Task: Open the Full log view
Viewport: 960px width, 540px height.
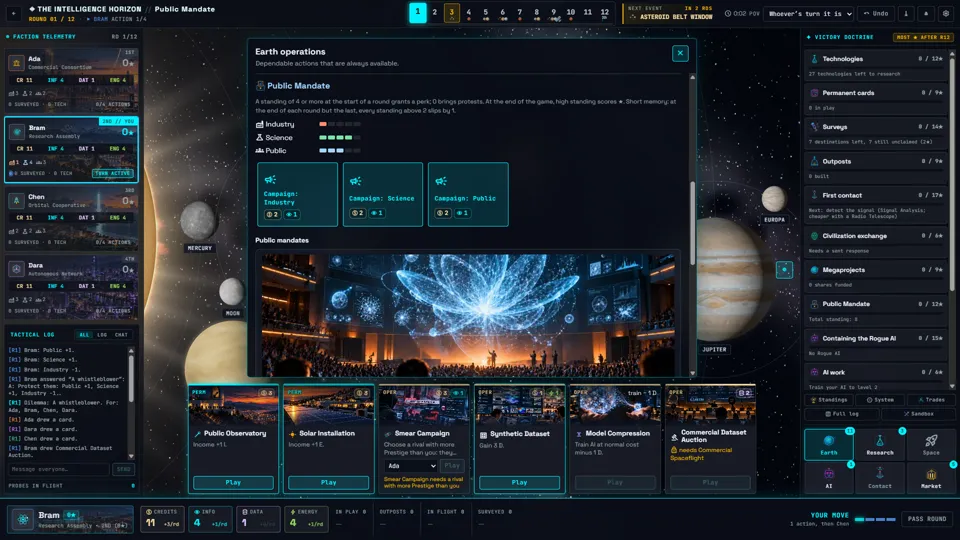Action: 842,414
